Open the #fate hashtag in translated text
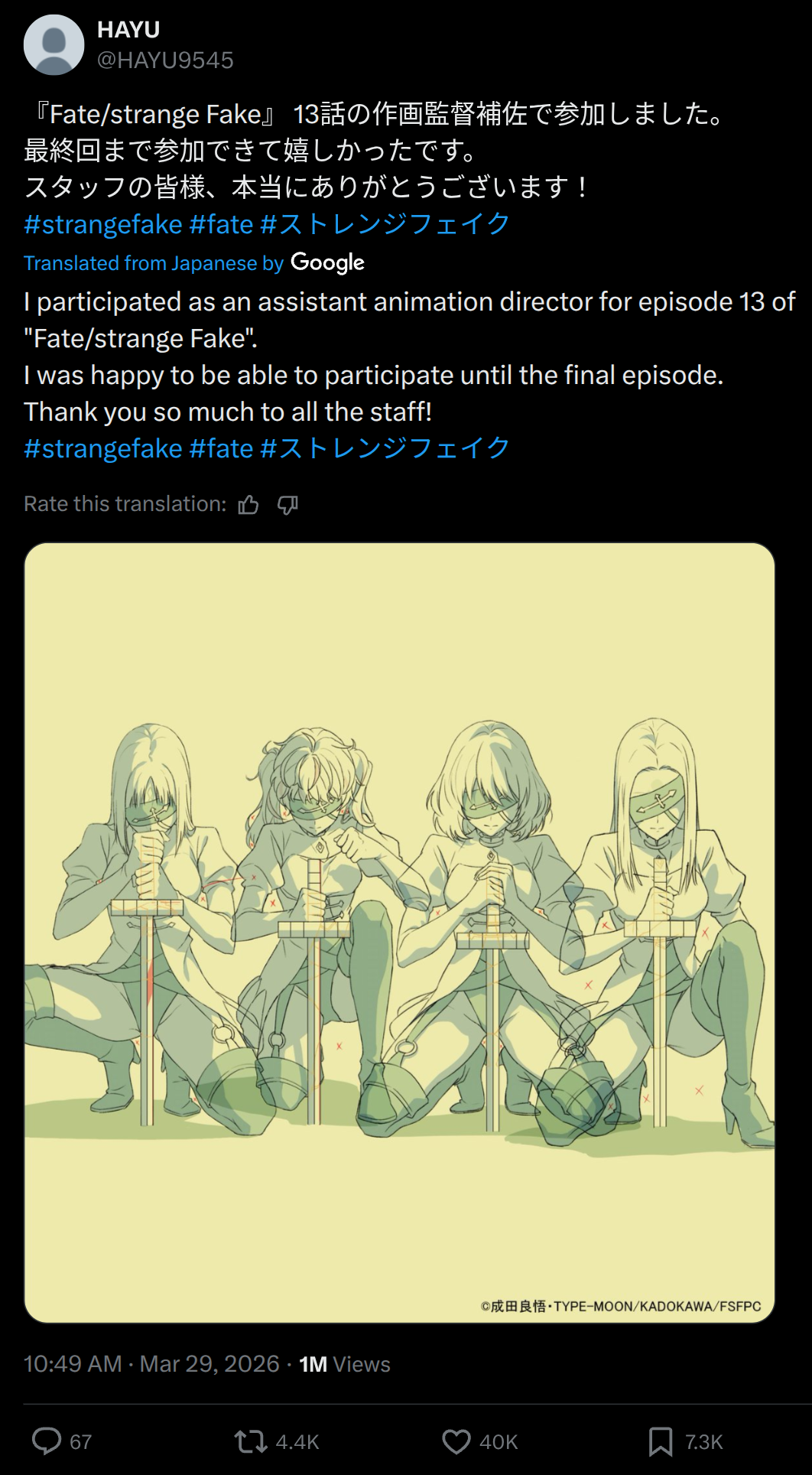The width and height of the screenshot is (812, 1475). 221,448
